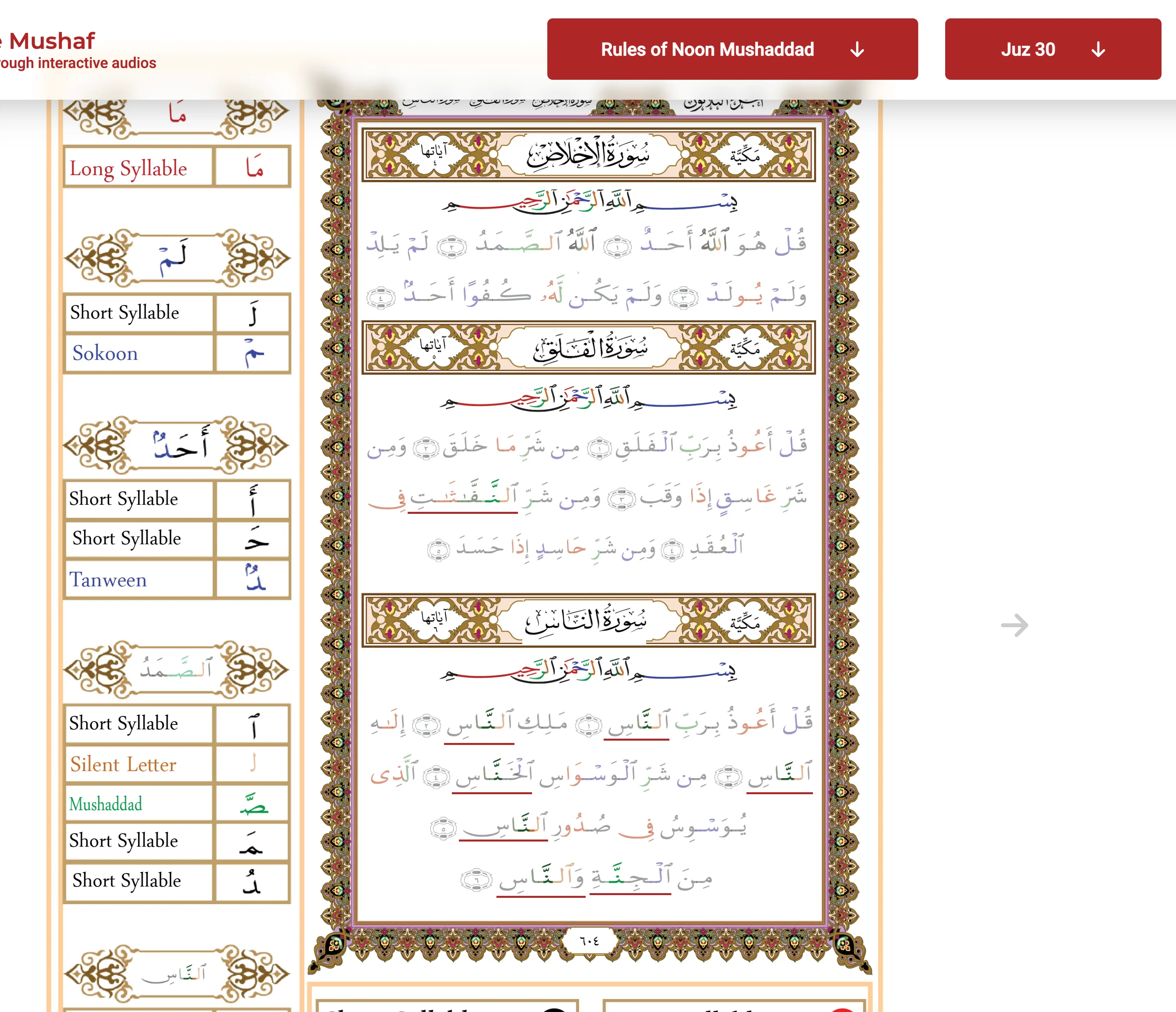Screen dimensions: 1176x1012
Task: Click the word header الصمد in sidebar
Action: pyautogui.click(x=176, y=670)
